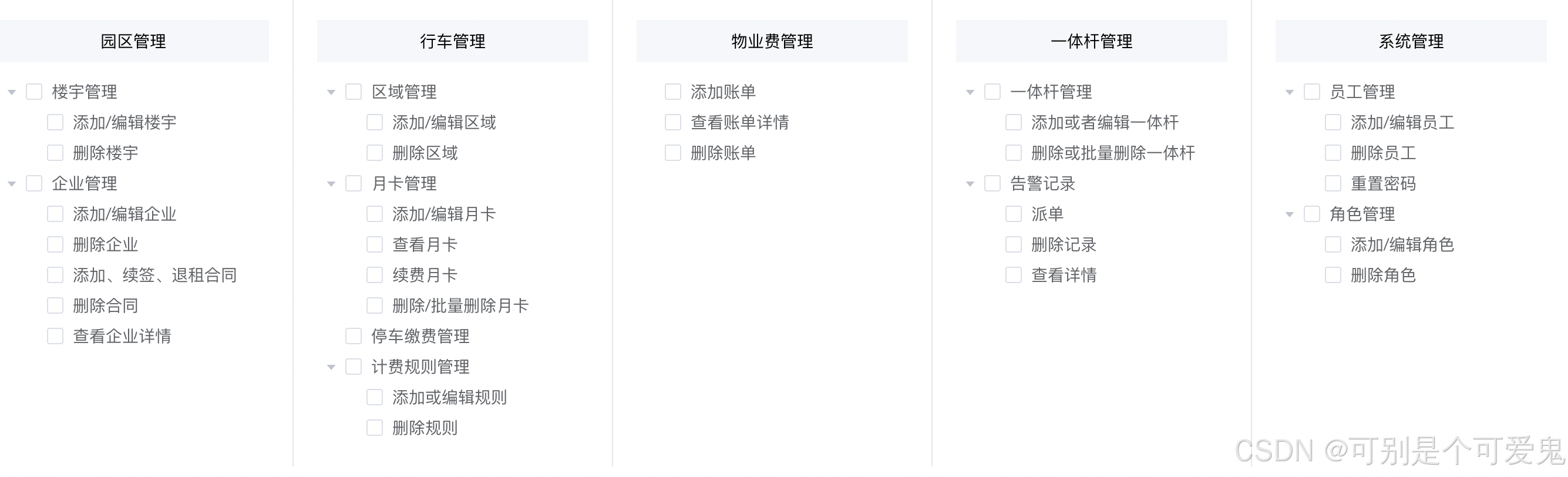Collapse the 企业管理 tree section

point(11,183)
